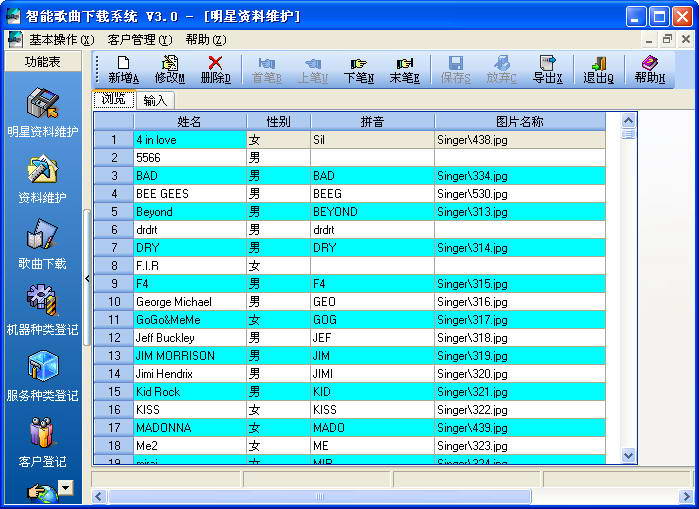Click the Me2 name cell

190,446
